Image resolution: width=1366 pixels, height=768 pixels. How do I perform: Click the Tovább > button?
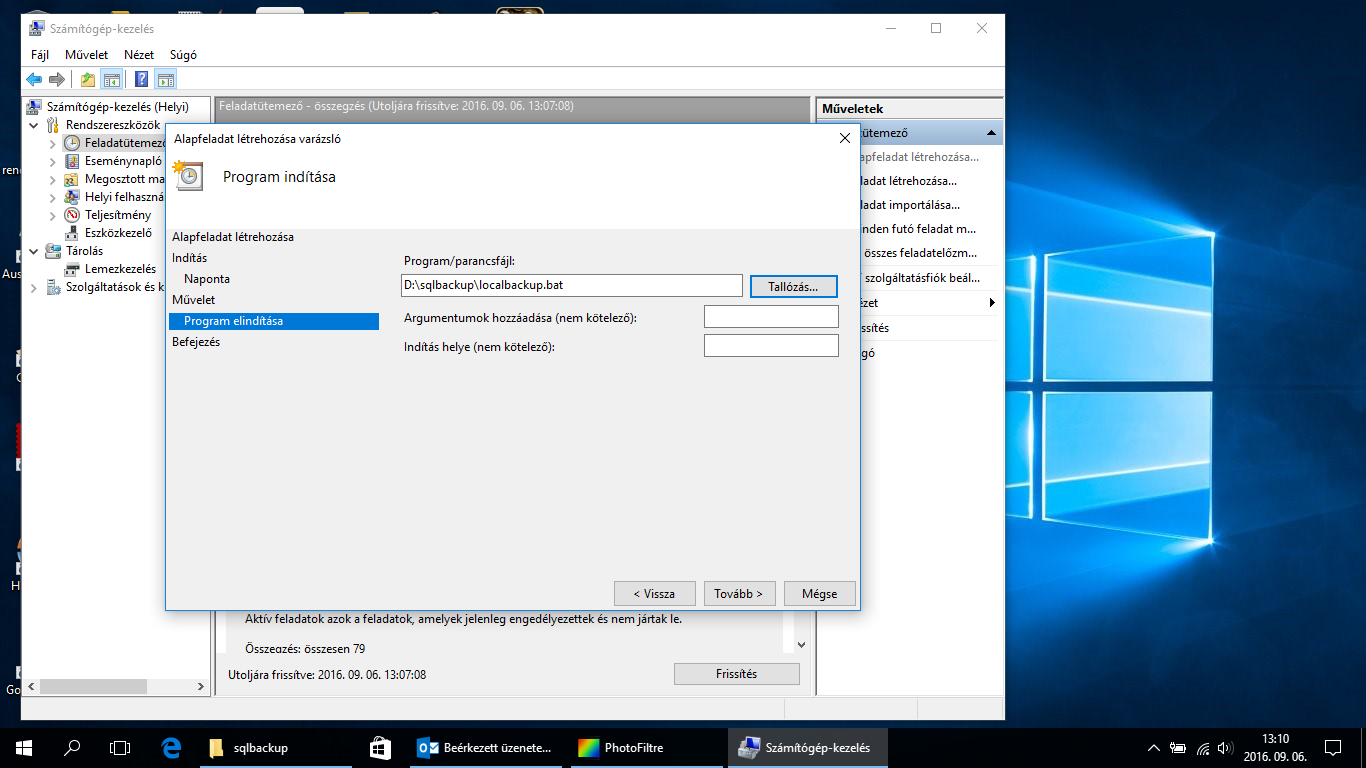click(739, 593)
